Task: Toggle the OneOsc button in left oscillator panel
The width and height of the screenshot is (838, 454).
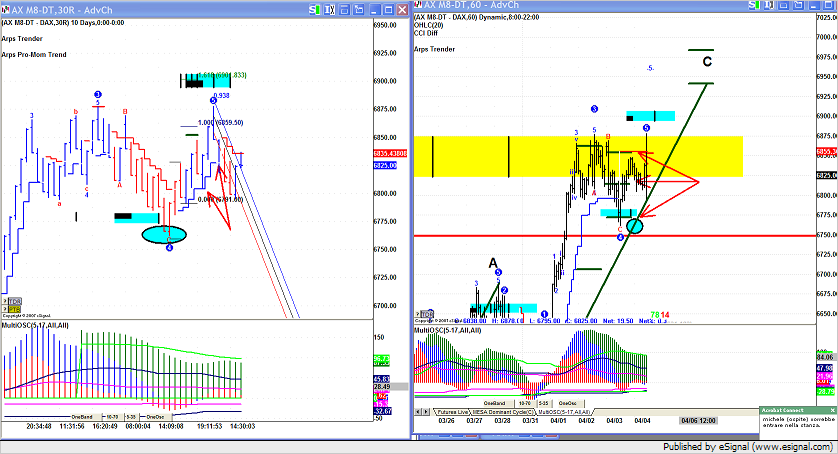Action: point(155,416)
